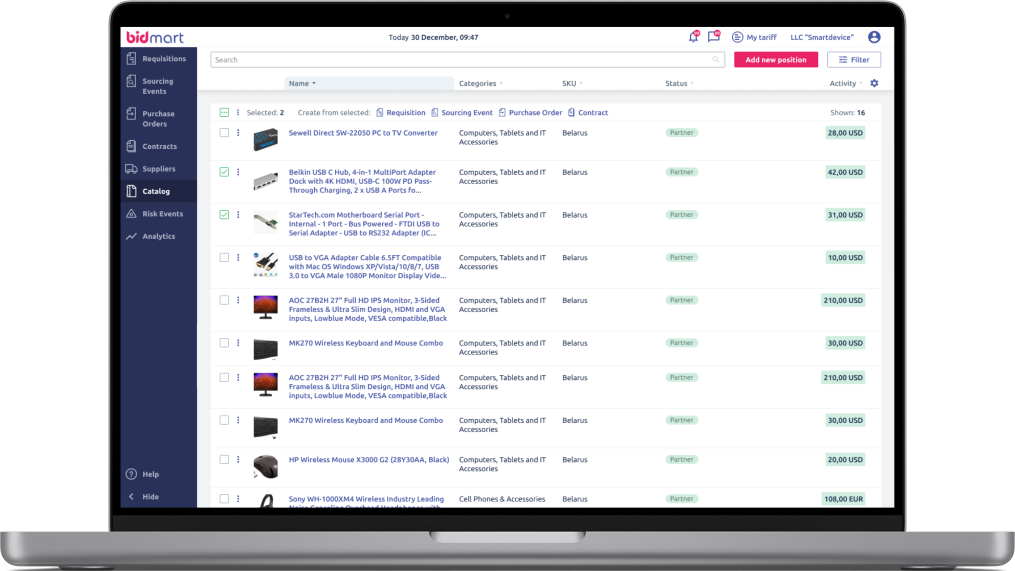Open row menu for StarTech.com Serial Port
The height and width of the screenshot is (571, 1015).
click(x=238, y=215)
